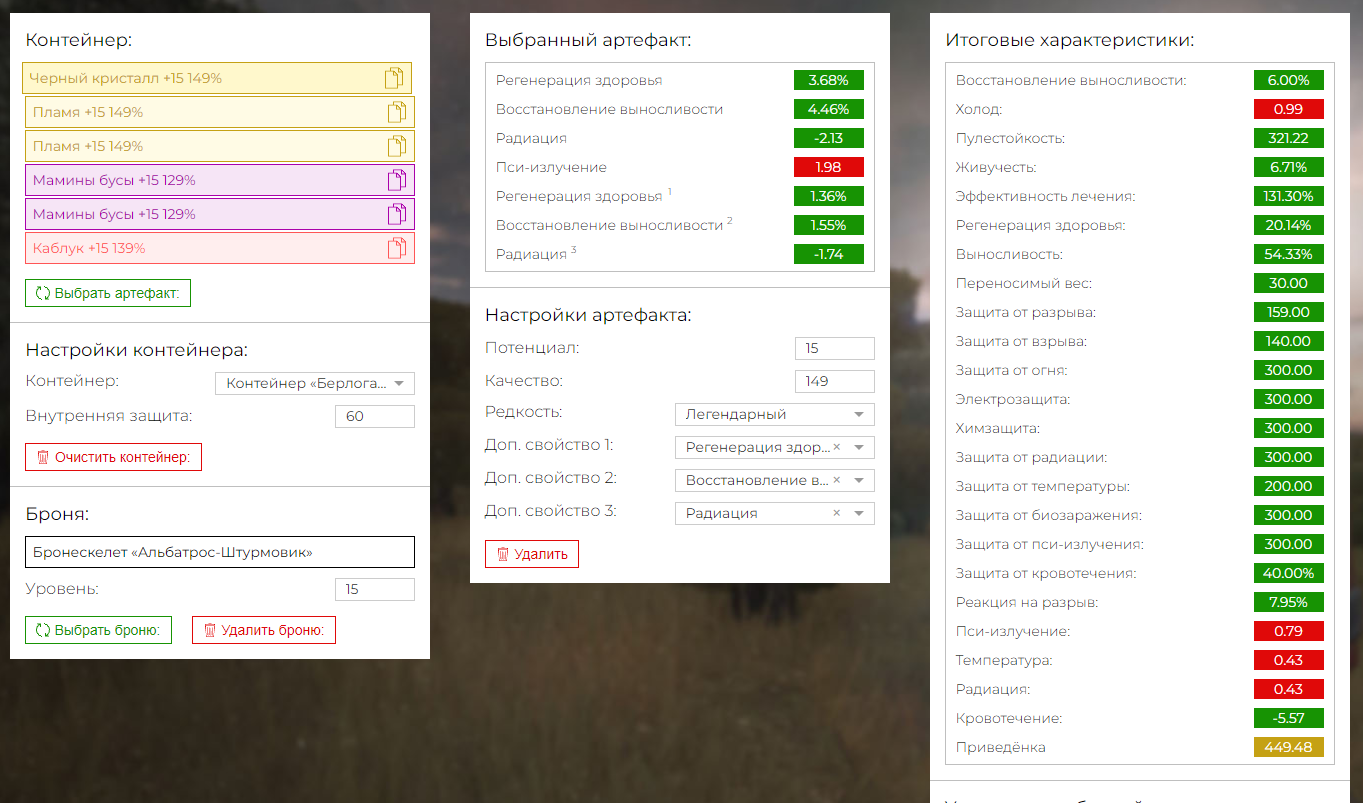Click the Переносимый вес 30.00 value
This screenshot has width=1363, height=803.
point(1289,283)
